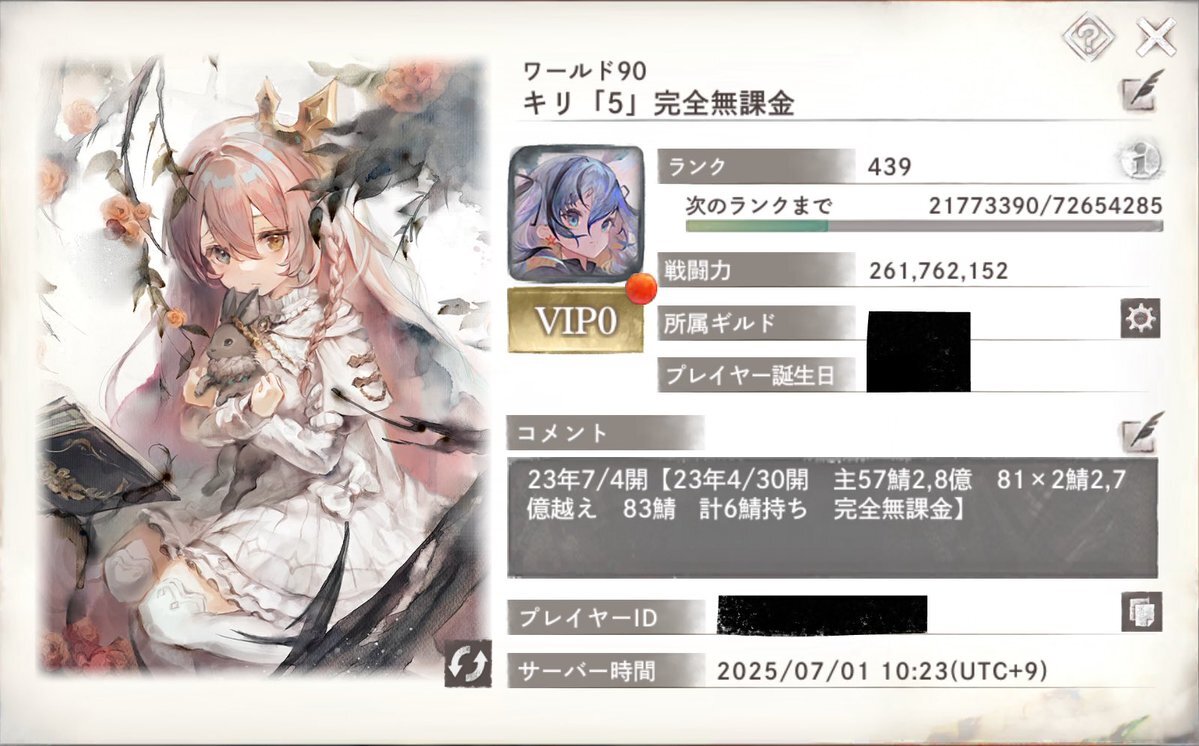Open rank info icon
Viewport: 1199px width, 746px height.
1140,161
